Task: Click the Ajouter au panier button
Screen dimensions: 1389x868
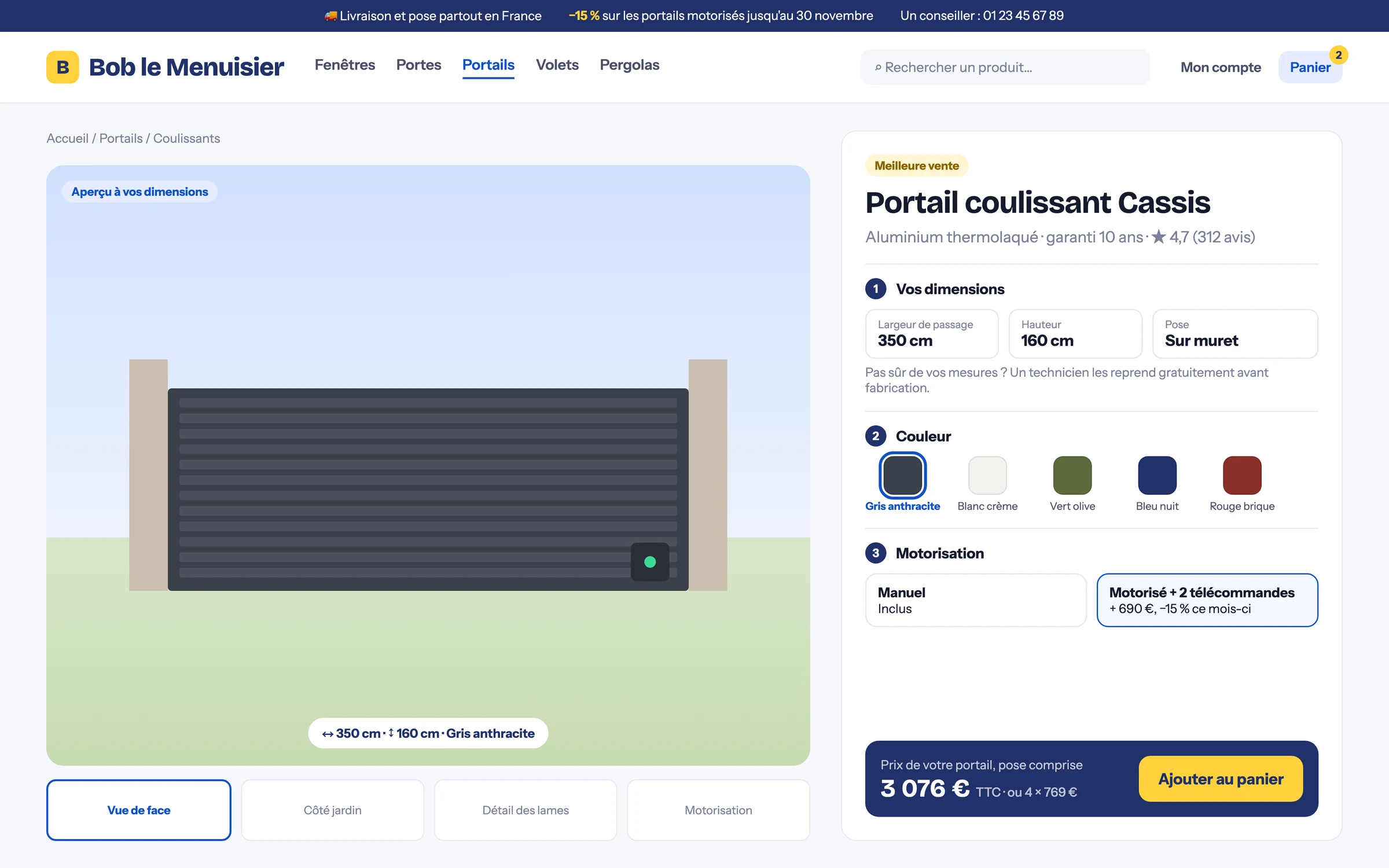Action: click(1221, 779)
